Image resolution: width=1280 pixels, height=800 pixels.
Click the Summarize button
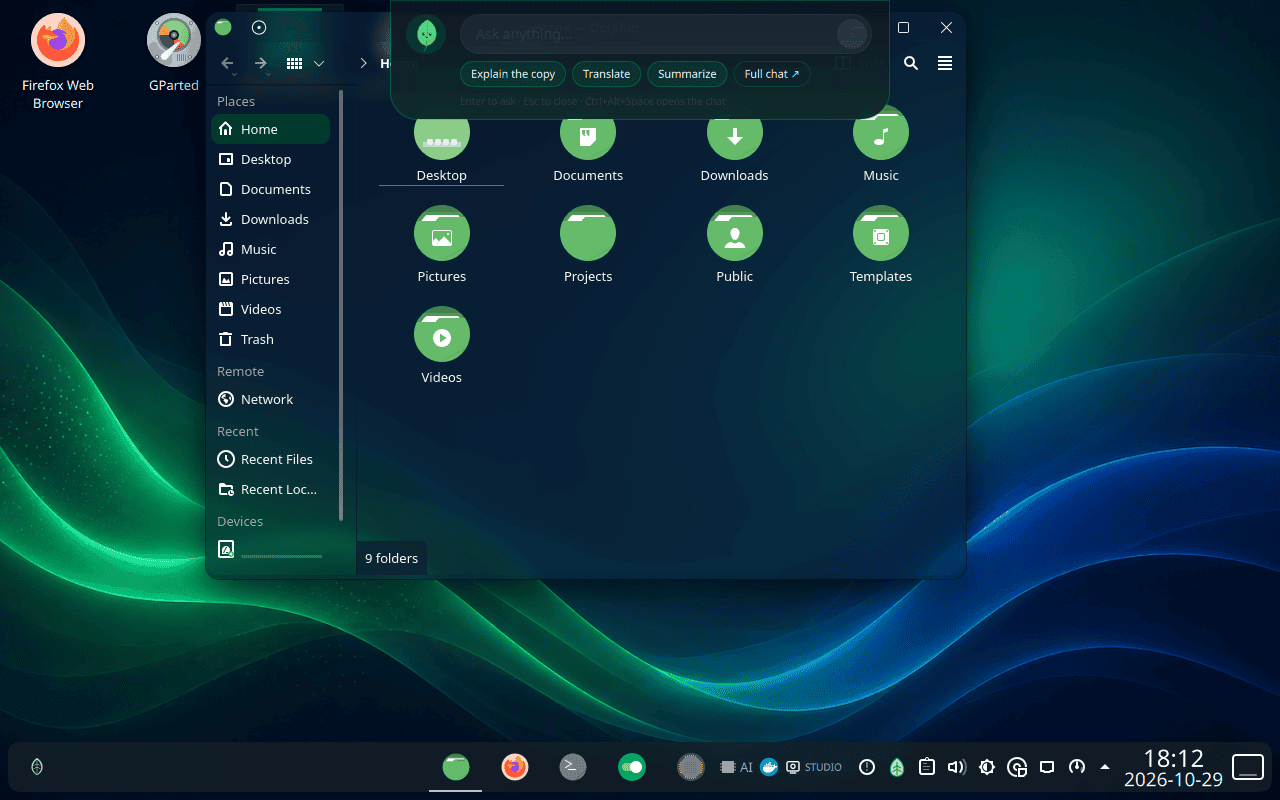coord(687,74)
